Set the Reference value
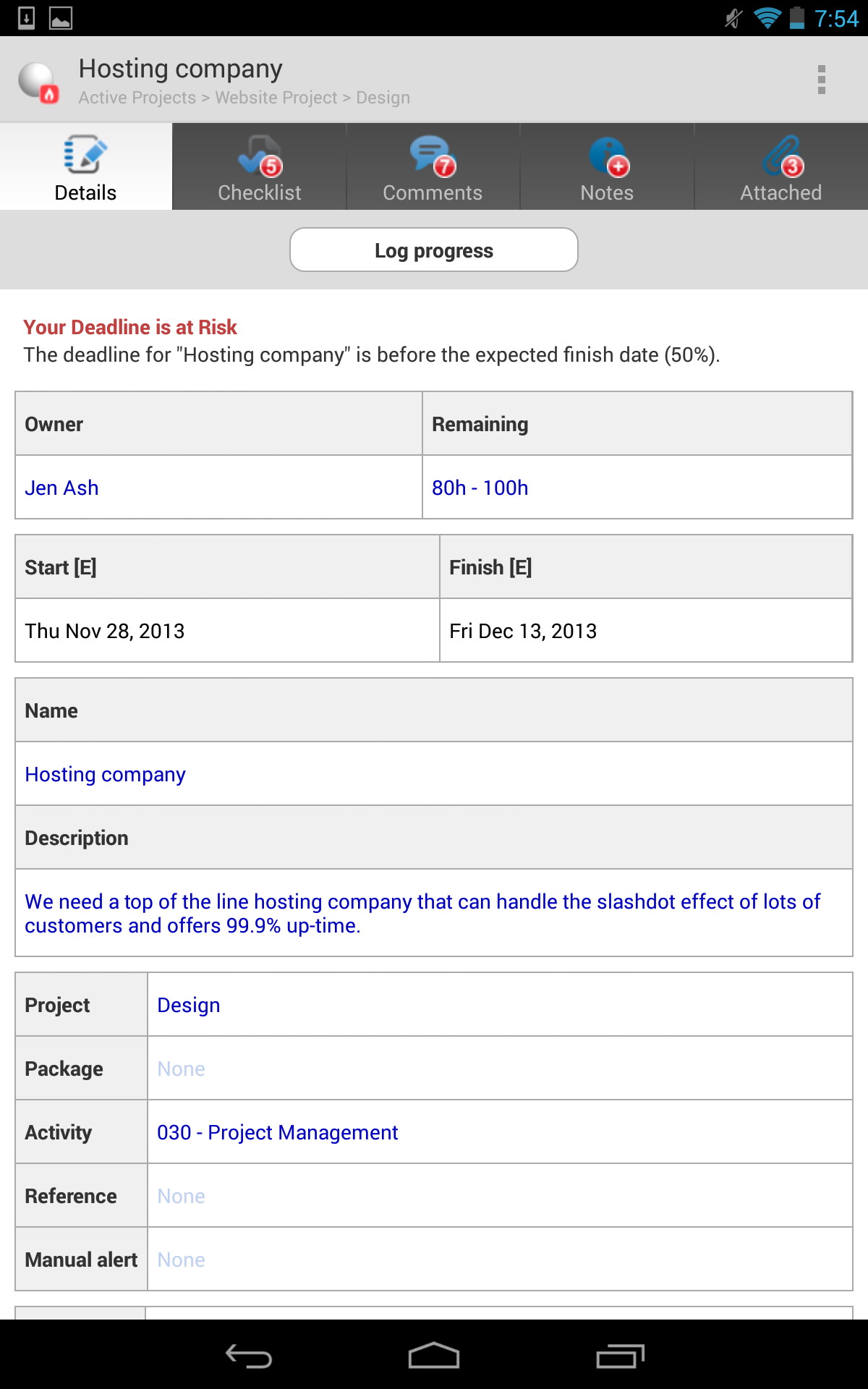This screenshot has height=1389, width=868. (182, 1196)
